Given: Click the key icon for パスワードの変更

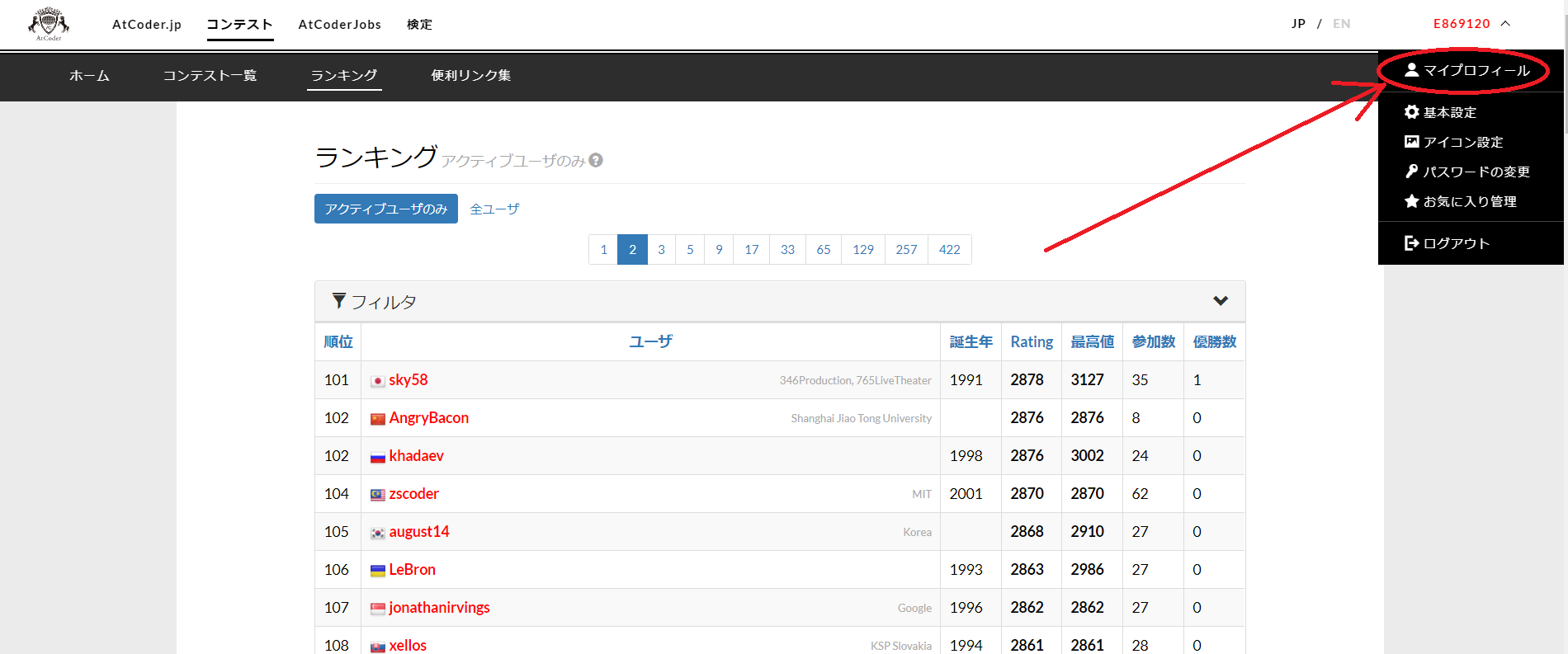Looking at the screenshot, I should click(x=1412, y=172).
